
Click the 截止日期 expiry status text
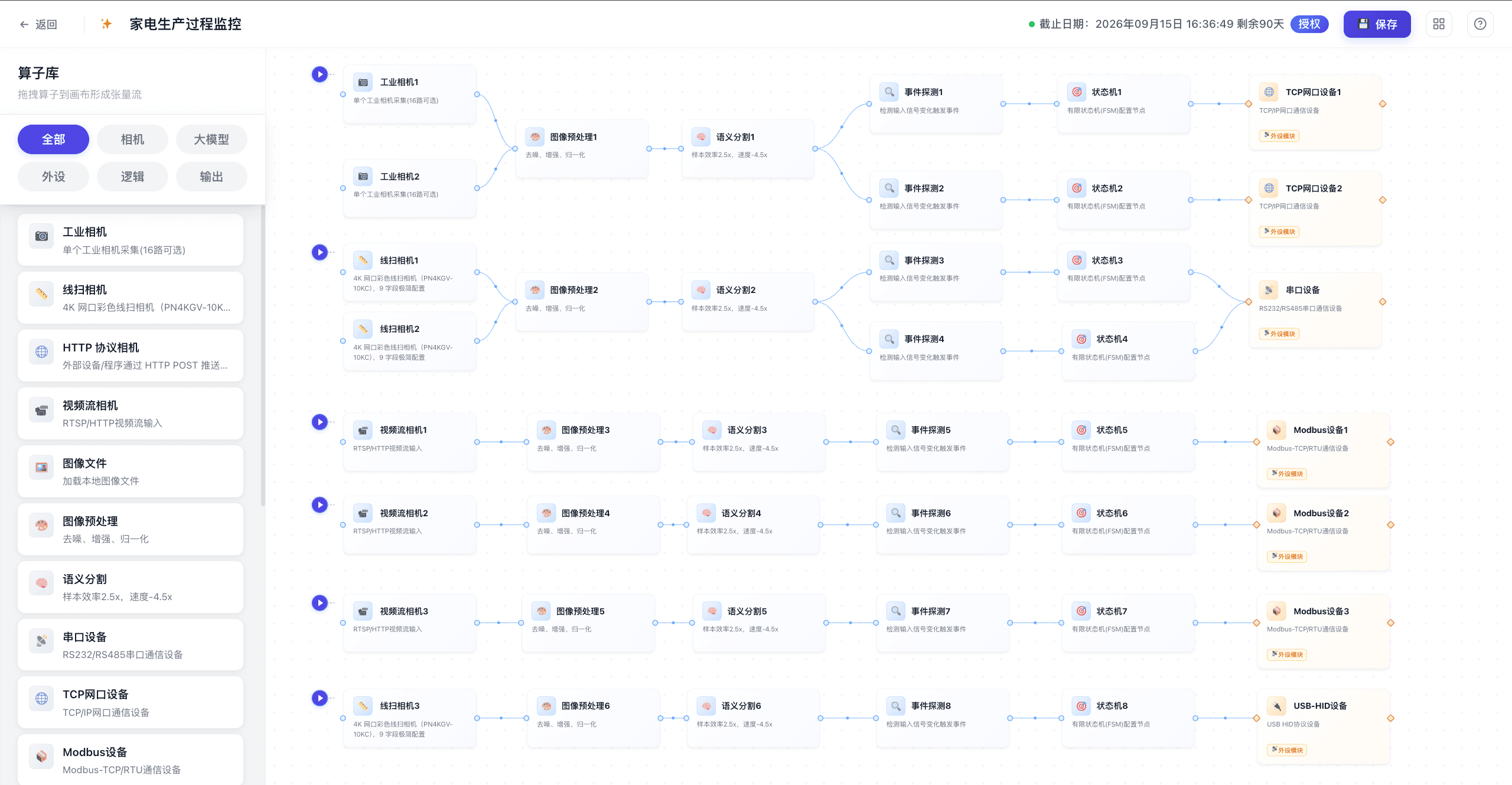point(1161,24)
